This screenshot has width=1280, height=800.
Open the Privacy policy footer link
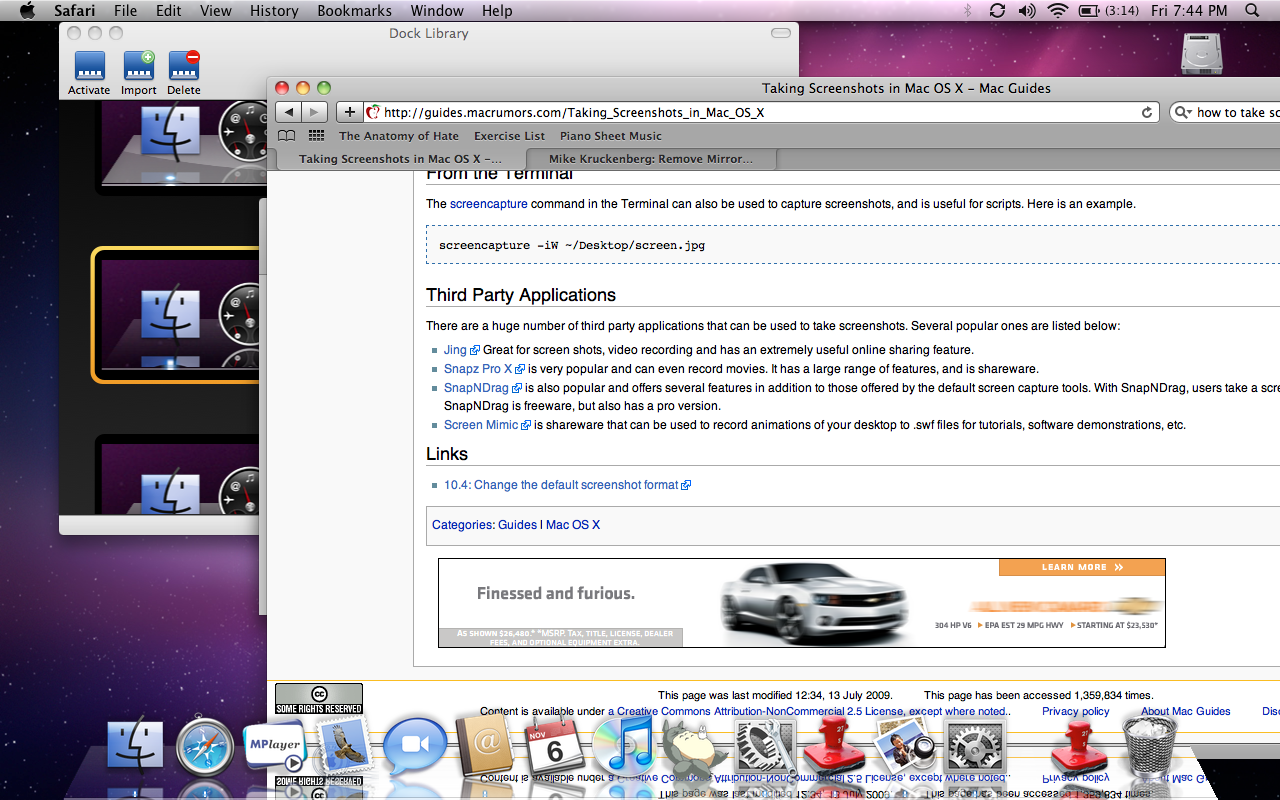tap(1076, 712)
